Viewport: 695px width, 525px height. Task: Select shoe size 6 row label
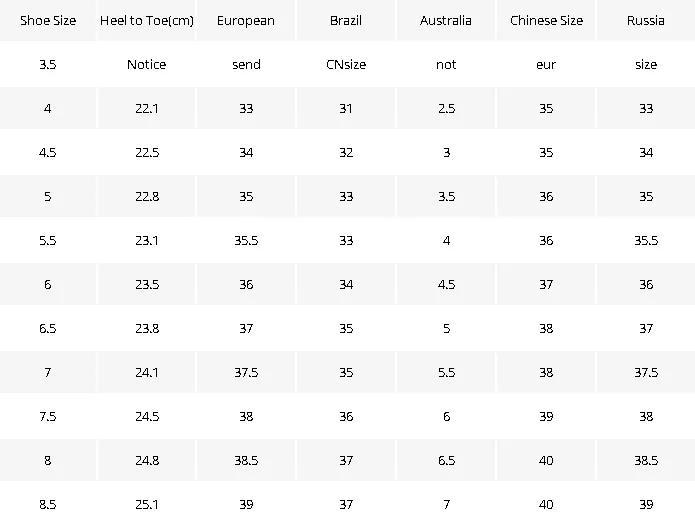point(48,284)
